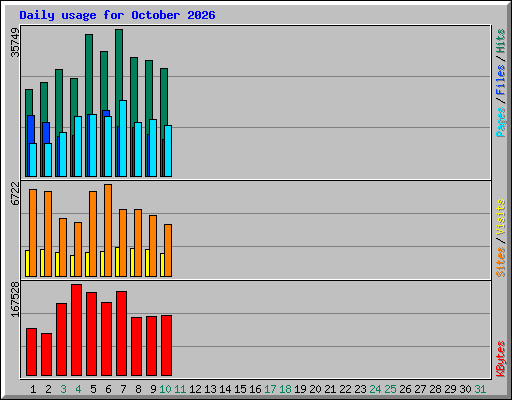Screen dimensions: 512x400
Task: Click green day 24 on the x-axis
Action: [x=375, y=389]
